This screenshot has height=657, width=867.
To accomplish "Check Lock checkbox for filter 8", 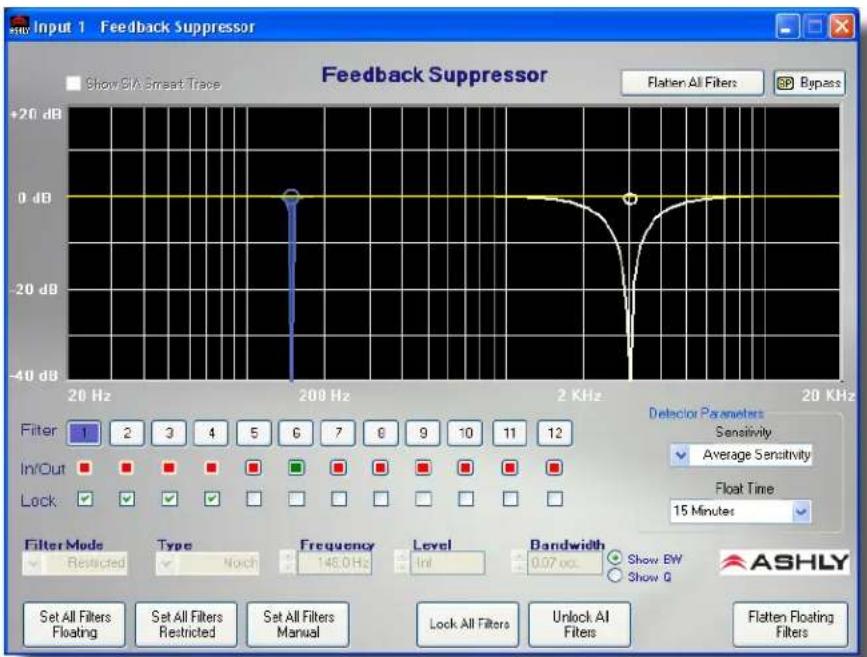I will [380, 499].
